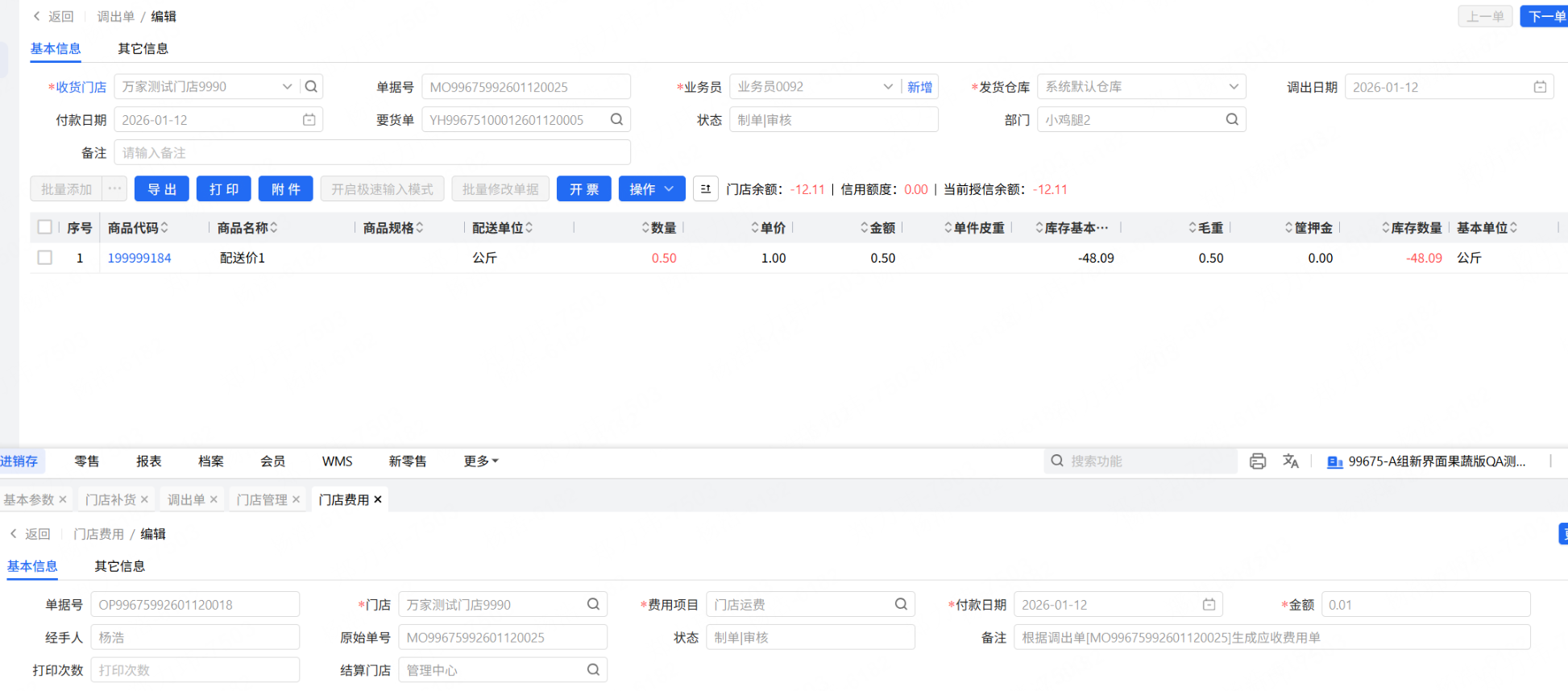1568x691 pixels.
Task: Open the 零售 menu
Action: [x=87, y=461]
